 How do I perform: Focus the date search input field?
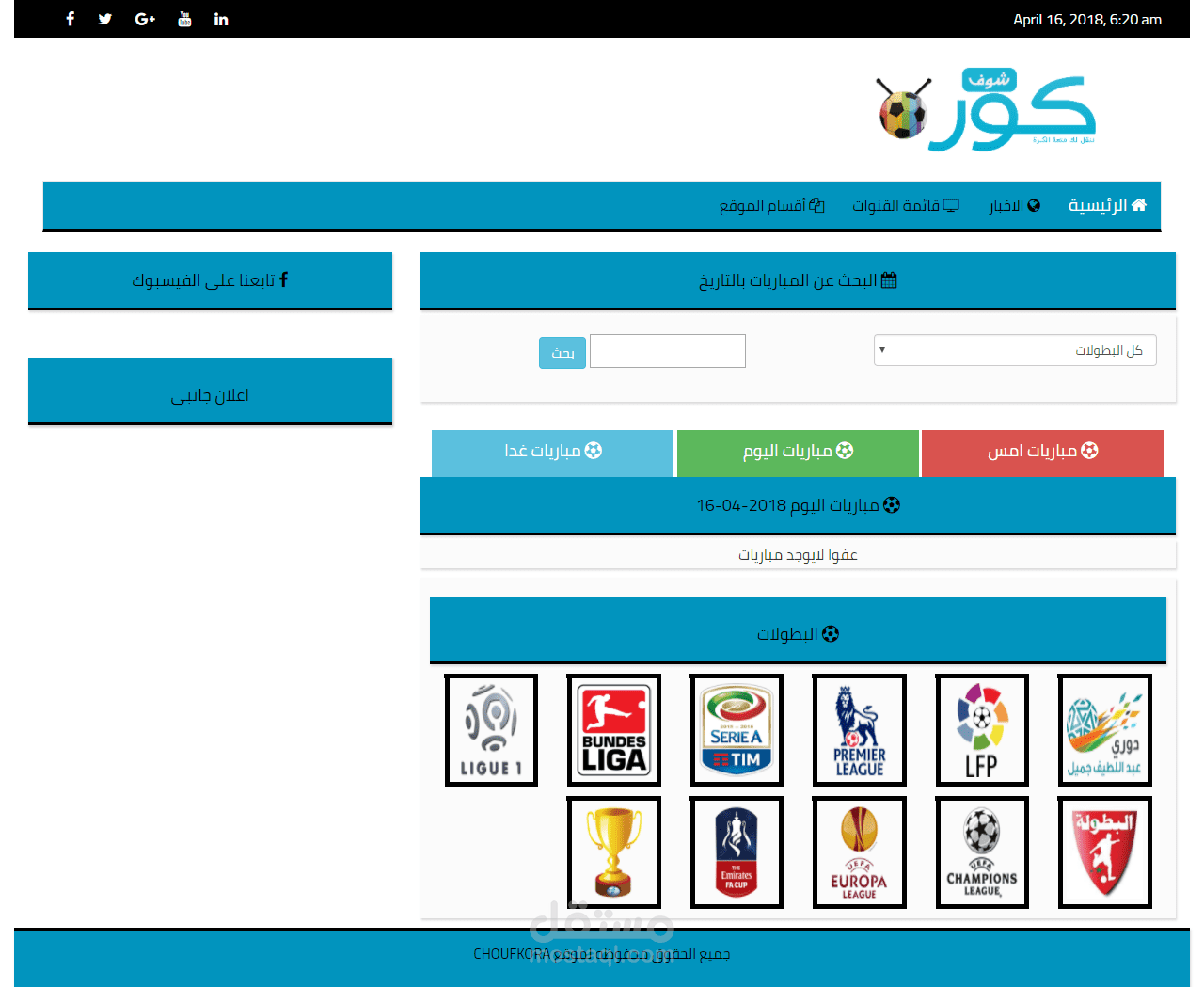point(668,351)
